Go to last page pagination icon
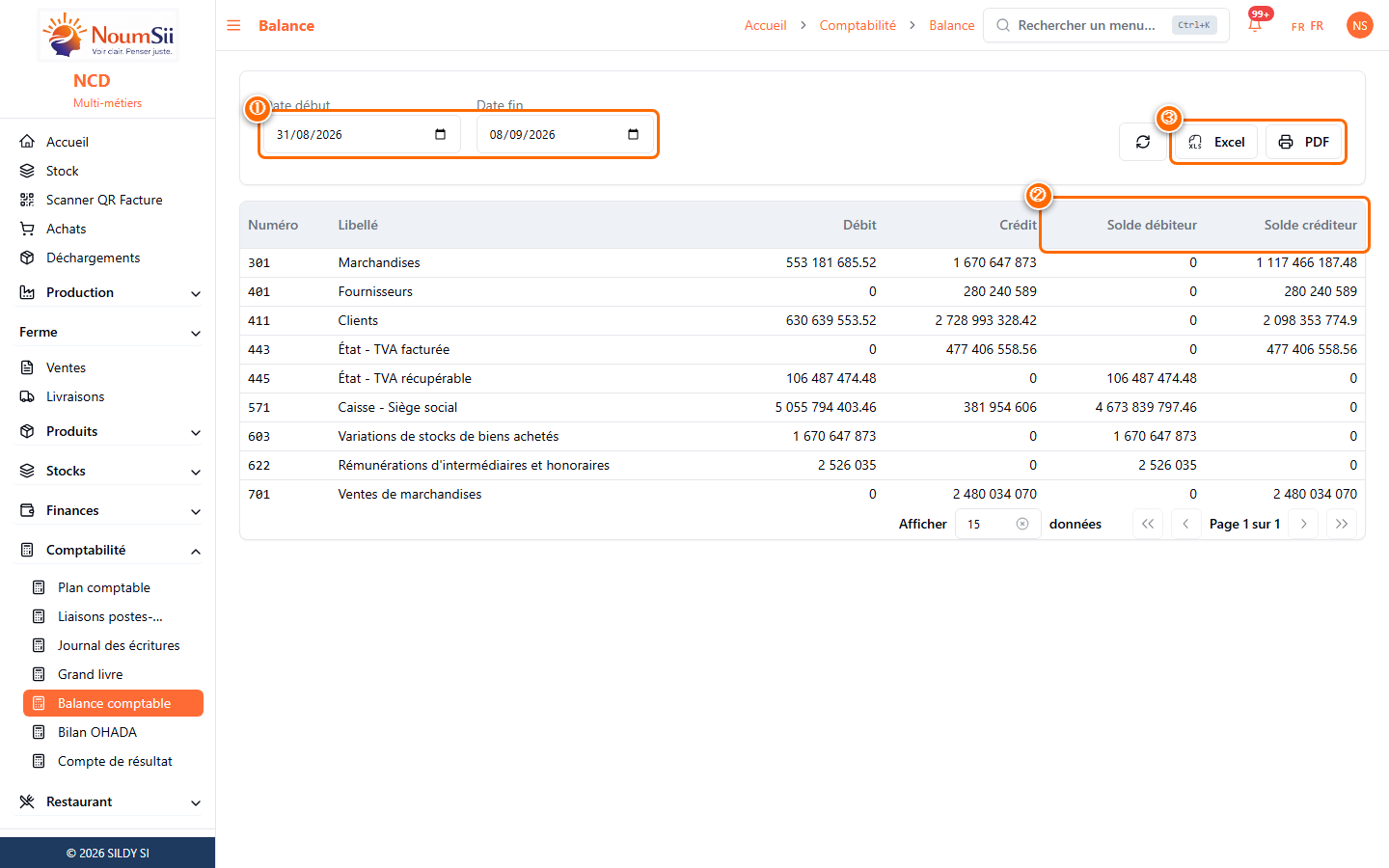The image size is (1389, 868). point(1342,524)
